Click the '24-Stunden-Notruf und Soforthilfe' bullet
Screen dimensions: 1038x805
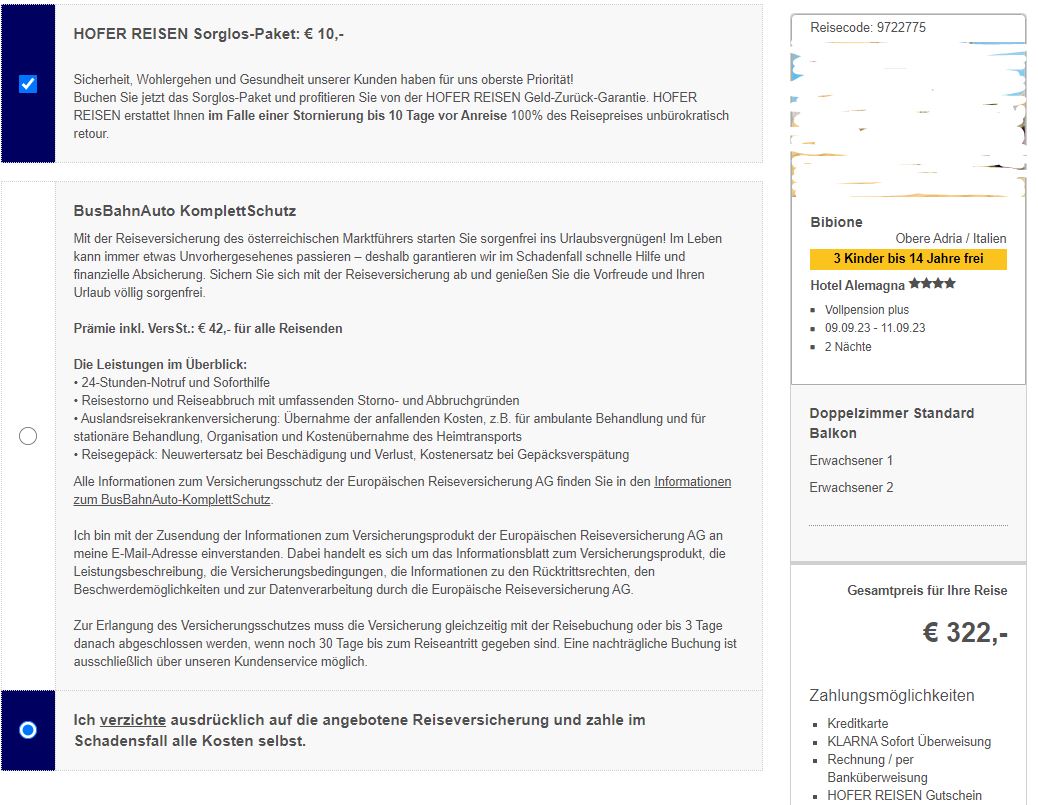point(171,382)
